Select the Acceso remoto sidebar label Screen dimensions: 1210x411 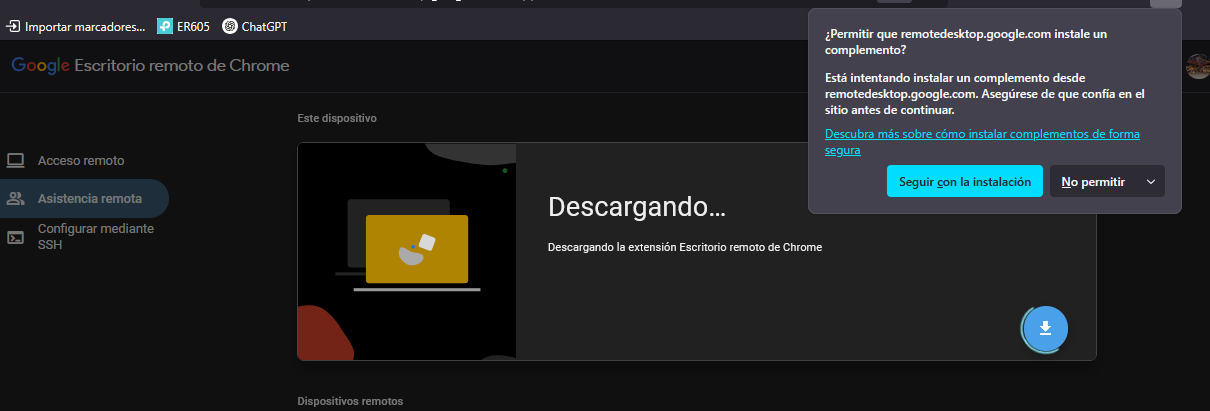coord(81,160)
